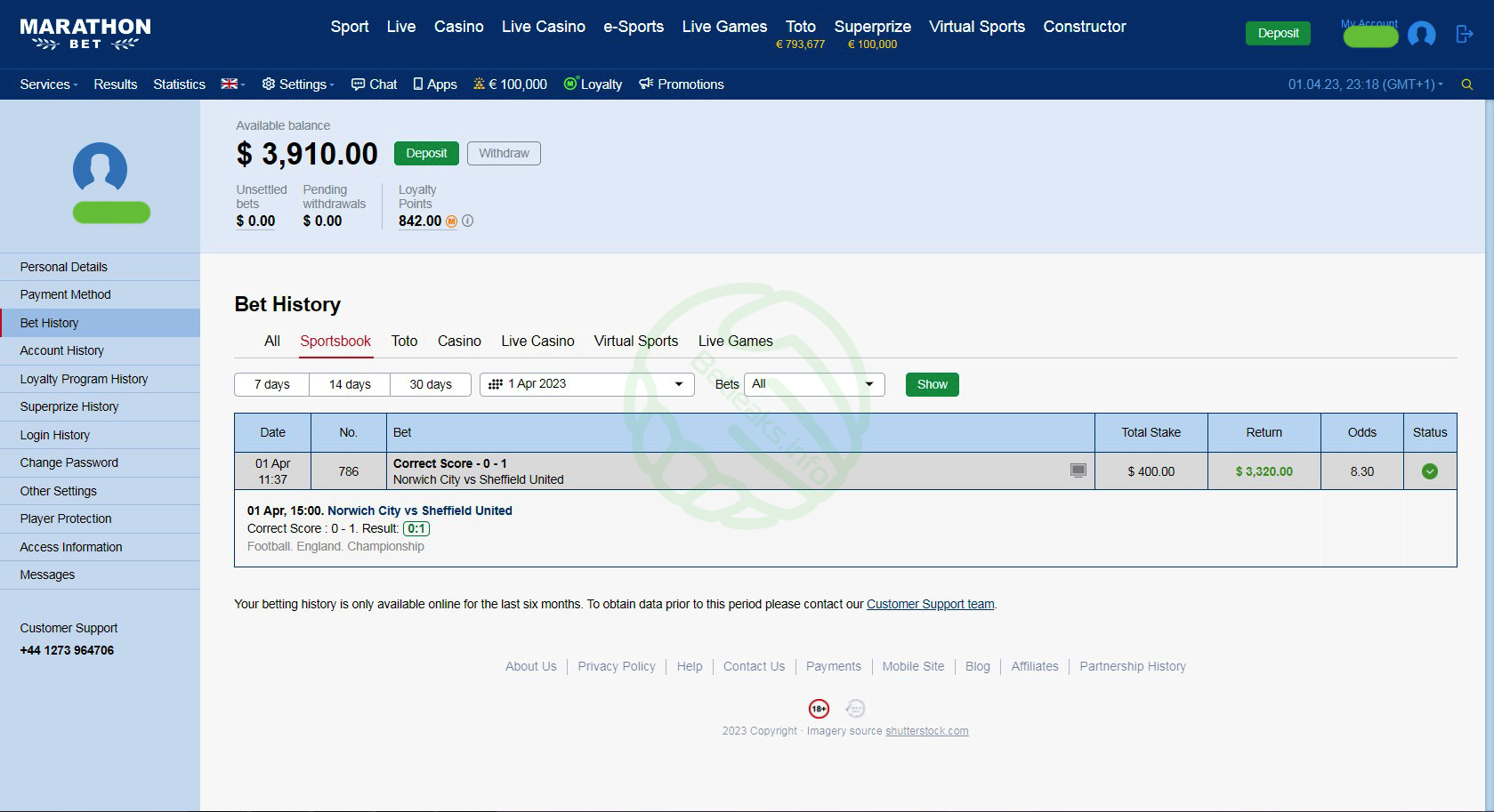
Task: Open Account History in the sidebar
Action: [x=100, y=350]
